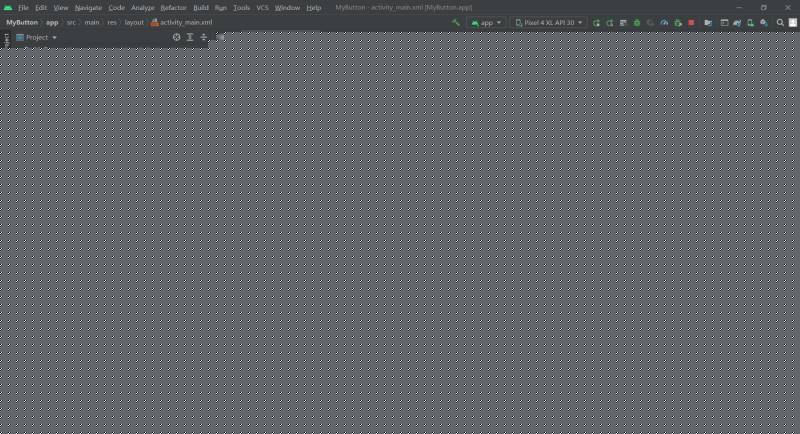
Task: Click the Android Studio logo icon
Action: coord(8,8)
